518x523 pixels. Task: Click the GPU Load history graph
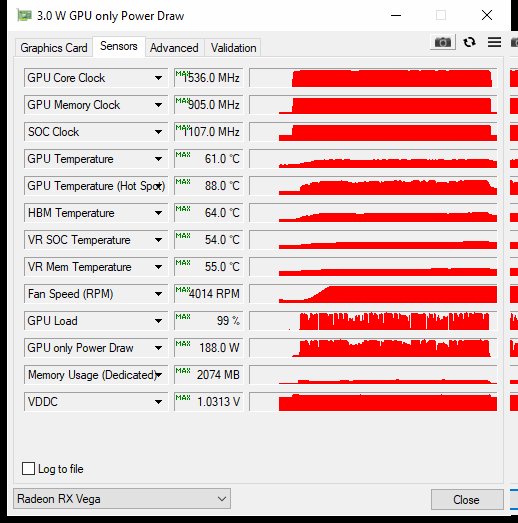[373, 321]
